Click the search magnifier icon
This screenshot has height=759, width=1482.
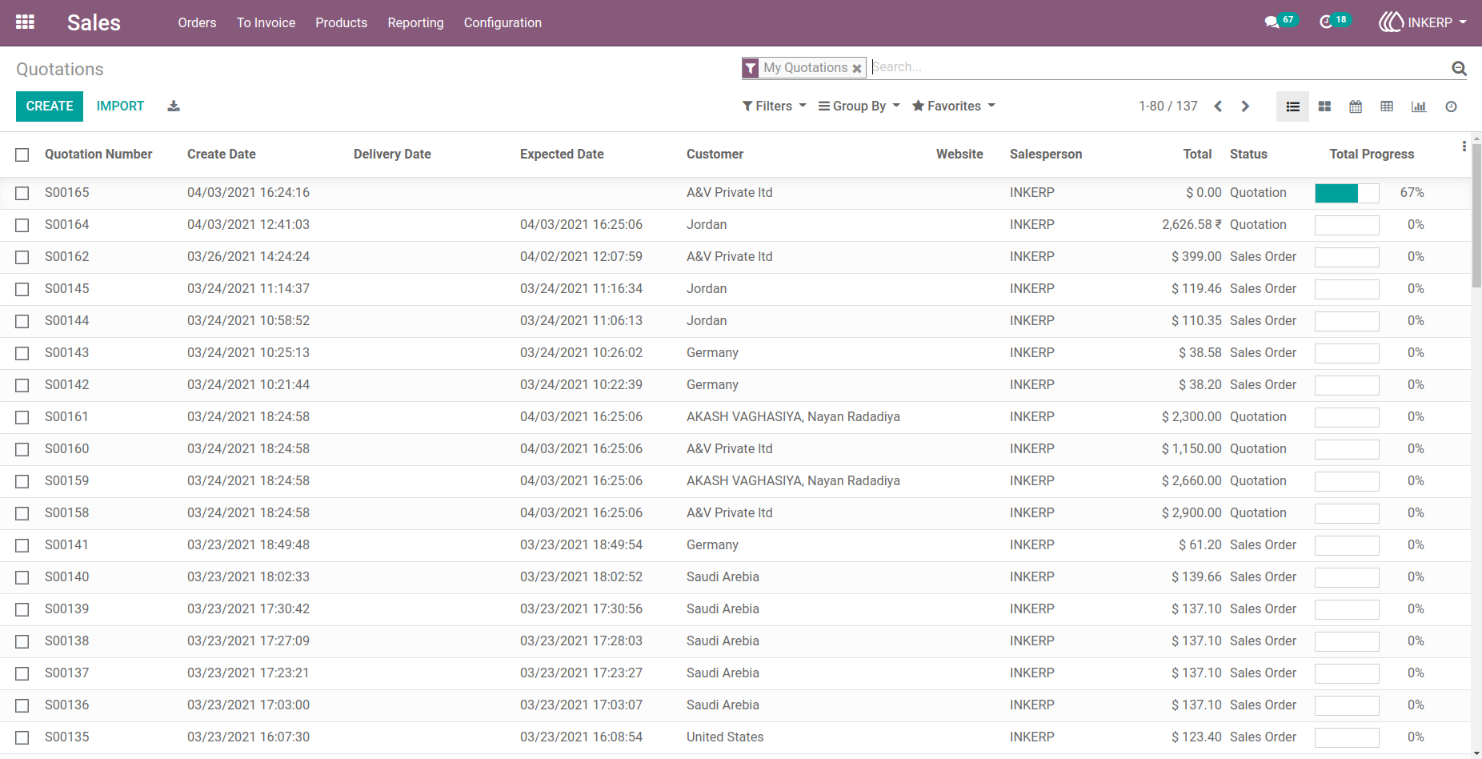[x=1459, y=68]
